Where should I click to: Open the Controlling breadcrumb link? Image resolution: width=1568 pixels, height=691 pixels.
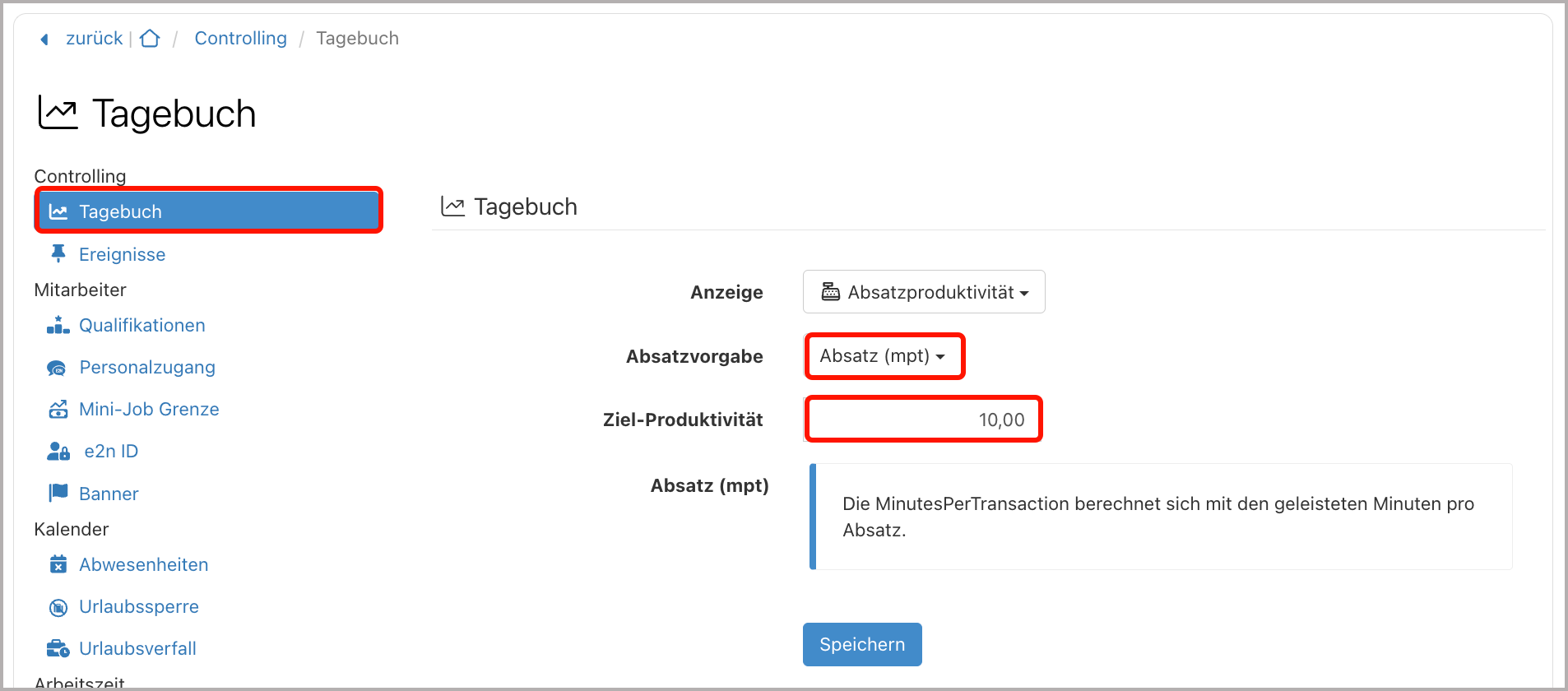point(240,38)
